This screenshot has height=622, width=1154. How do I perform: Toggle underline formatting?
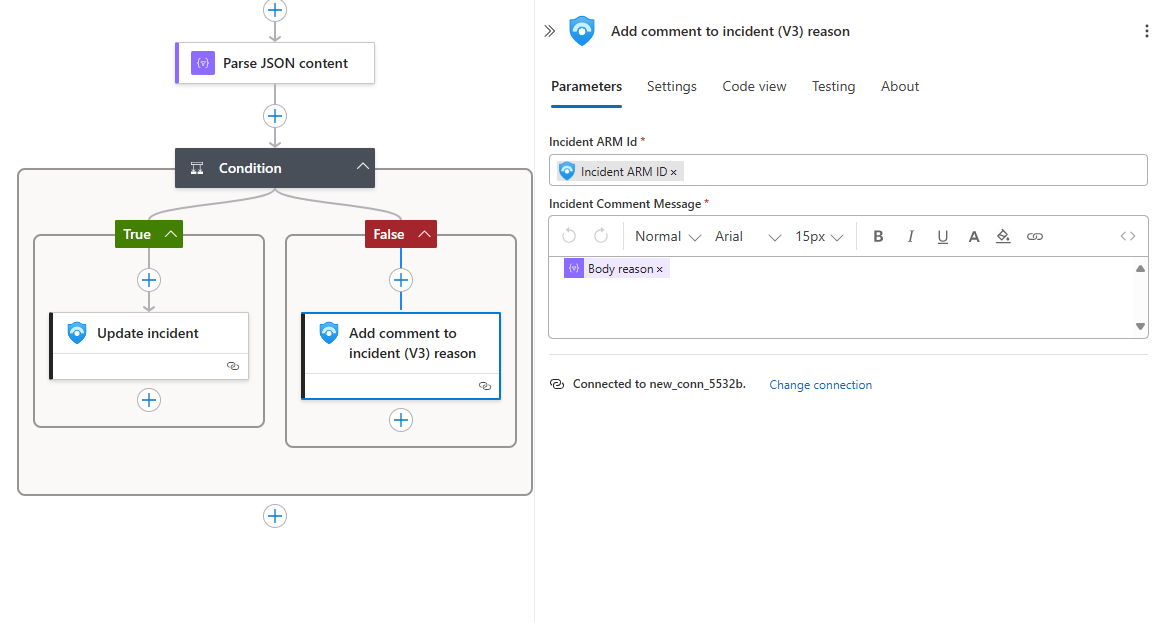coord(942,236)
